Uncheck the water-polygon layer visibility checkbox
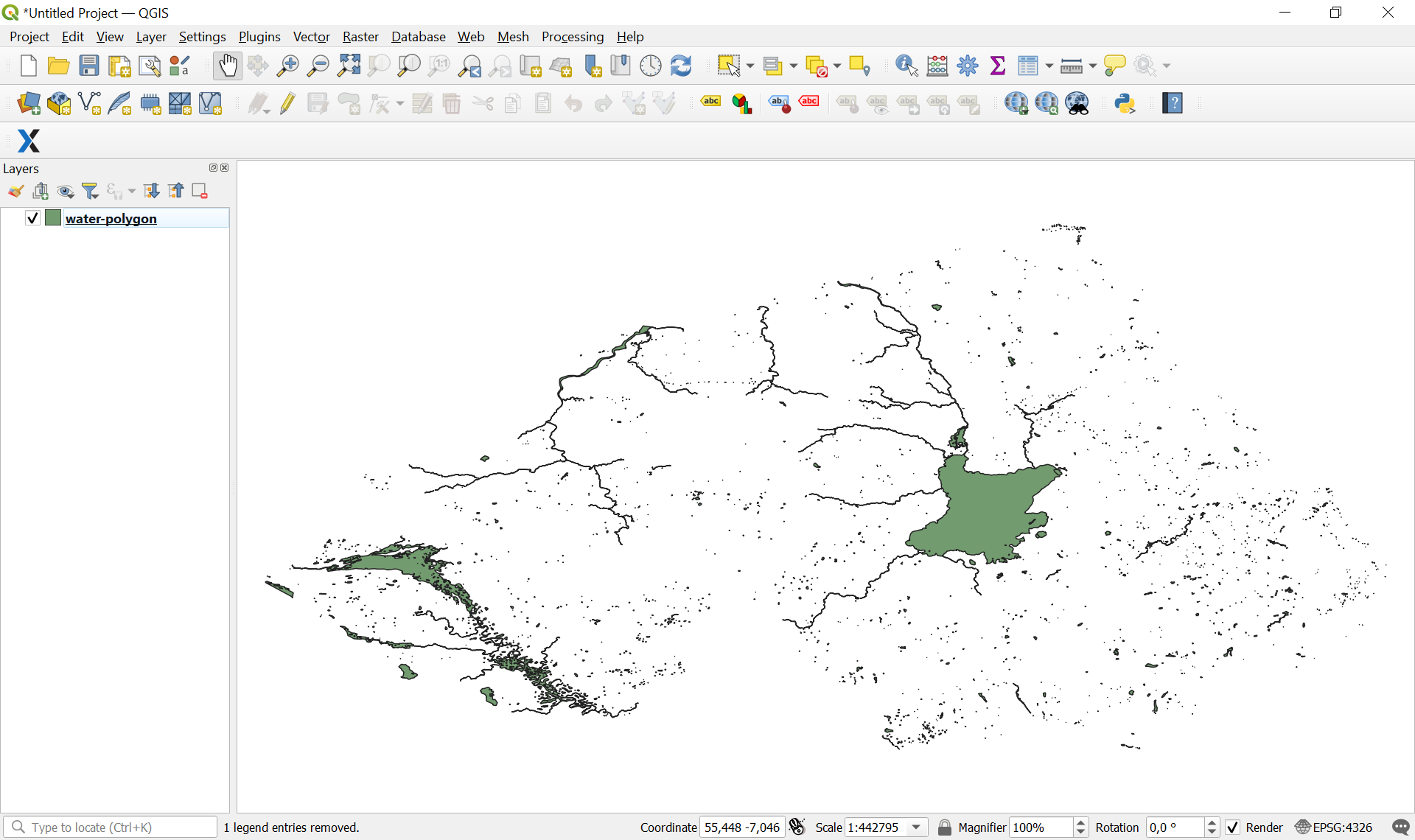Image resolution: width=1415 pixels, height=840 pixels. (32, 218)
